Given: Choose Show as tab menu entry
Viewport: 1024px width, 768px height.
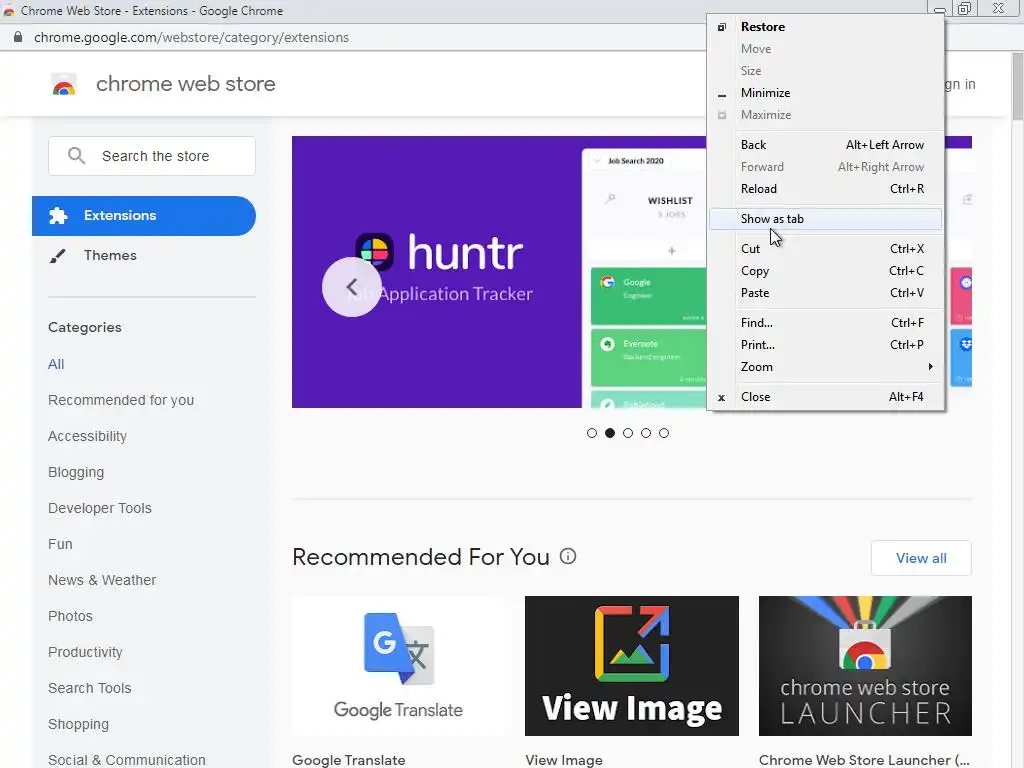Looking at the screenshot, I should [825, 219].
